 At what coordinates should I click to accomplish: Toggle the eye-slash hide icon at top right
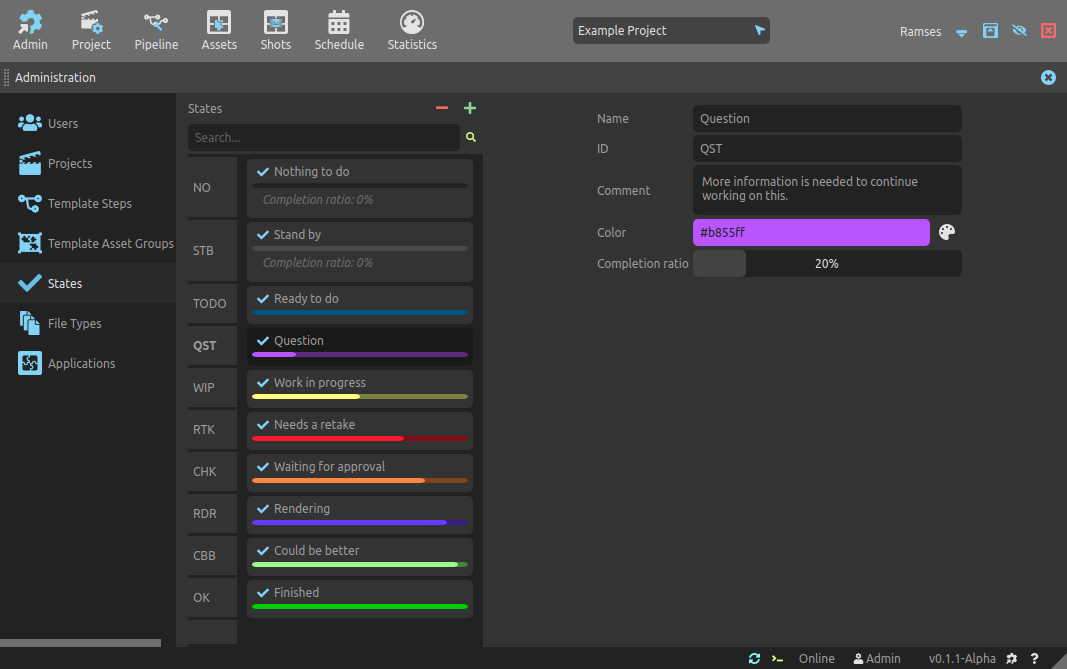point(1019,31)
